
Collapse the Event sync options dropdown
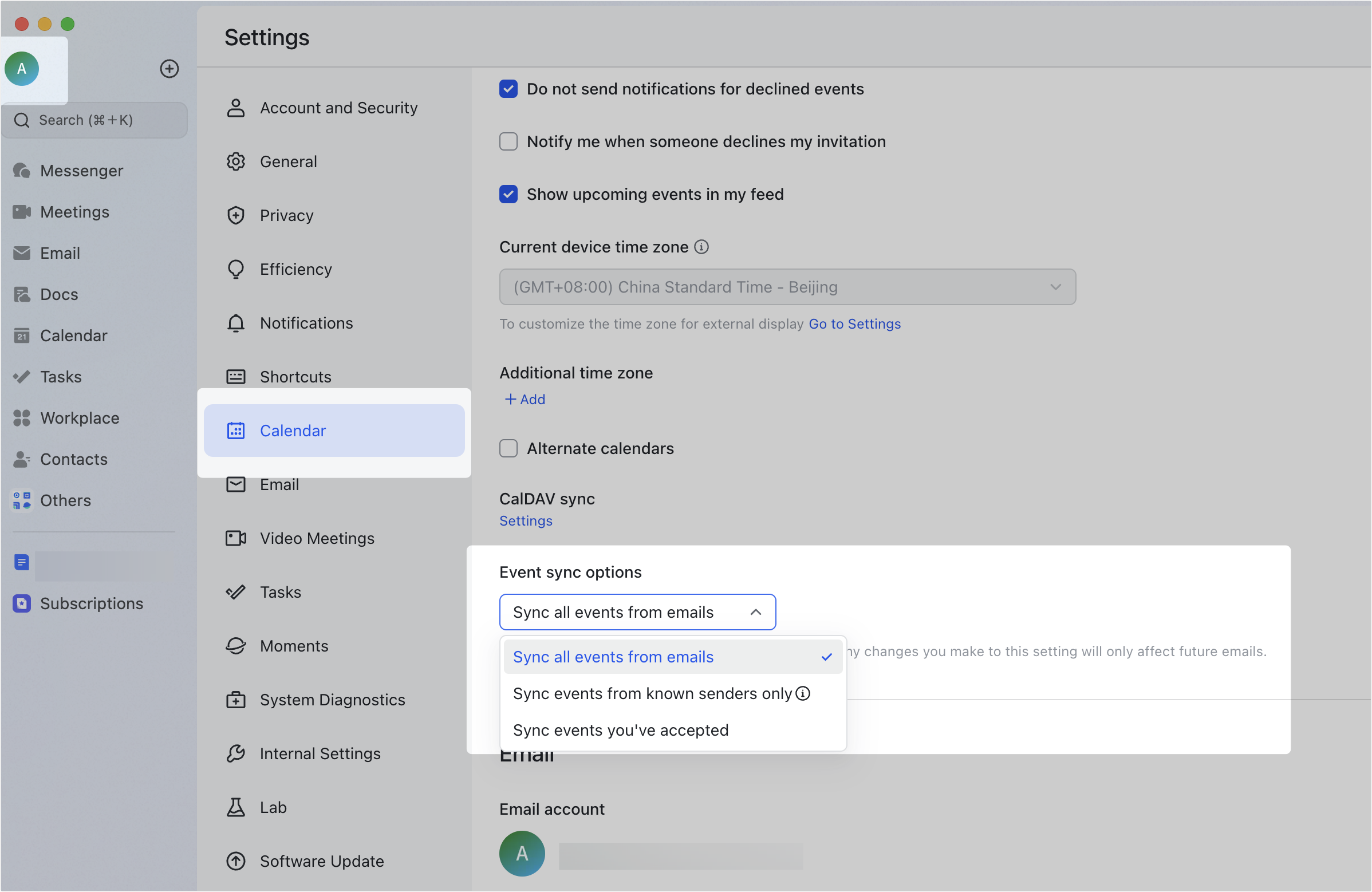(637, 612)
